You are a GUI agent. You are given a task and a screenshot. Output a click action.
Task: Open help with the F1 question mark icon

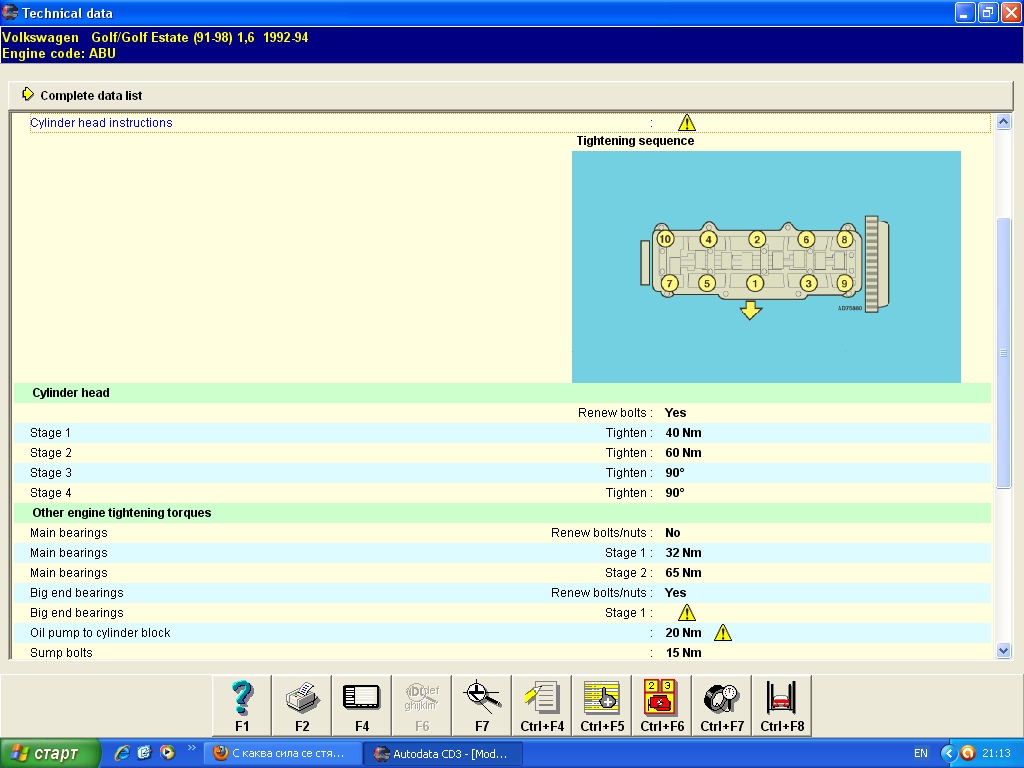coord(242,705)
